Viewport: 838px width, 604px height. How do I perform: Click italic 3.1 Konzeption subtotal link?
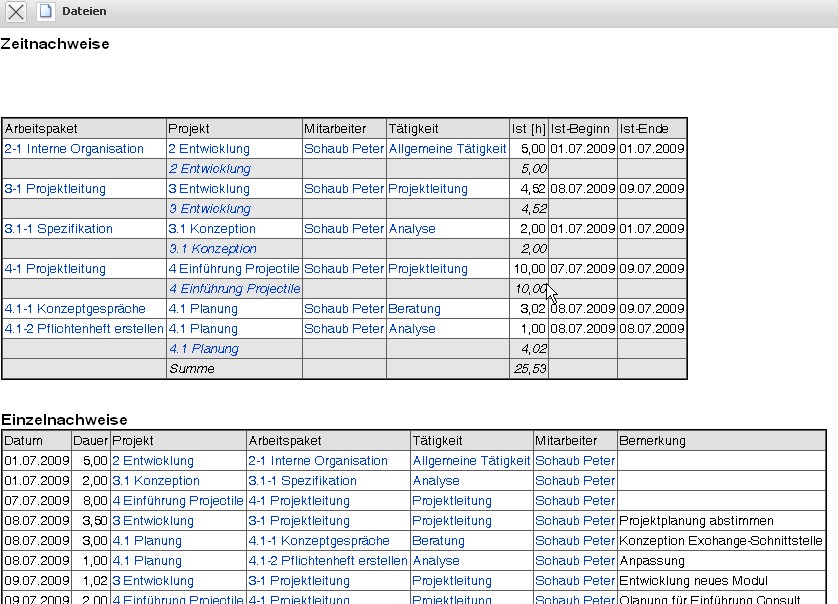tap(212, 249)
